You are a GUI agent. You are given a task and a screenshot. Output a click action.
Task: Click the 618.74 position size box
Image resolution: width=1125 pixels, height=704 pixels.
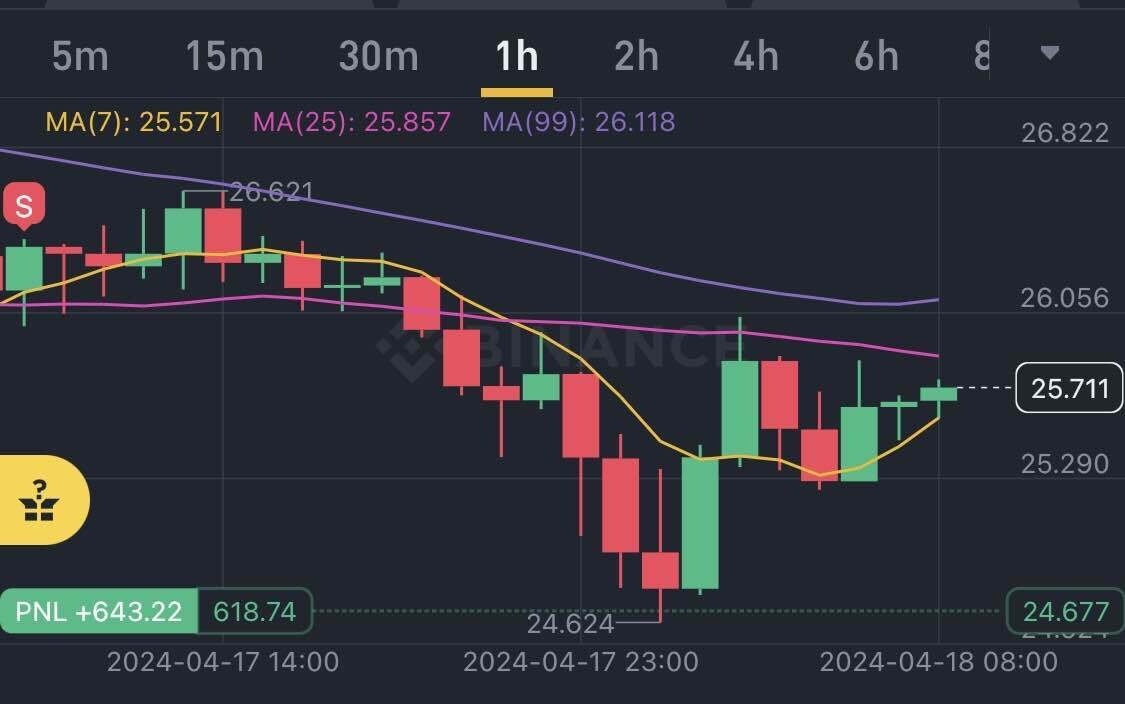255,611
